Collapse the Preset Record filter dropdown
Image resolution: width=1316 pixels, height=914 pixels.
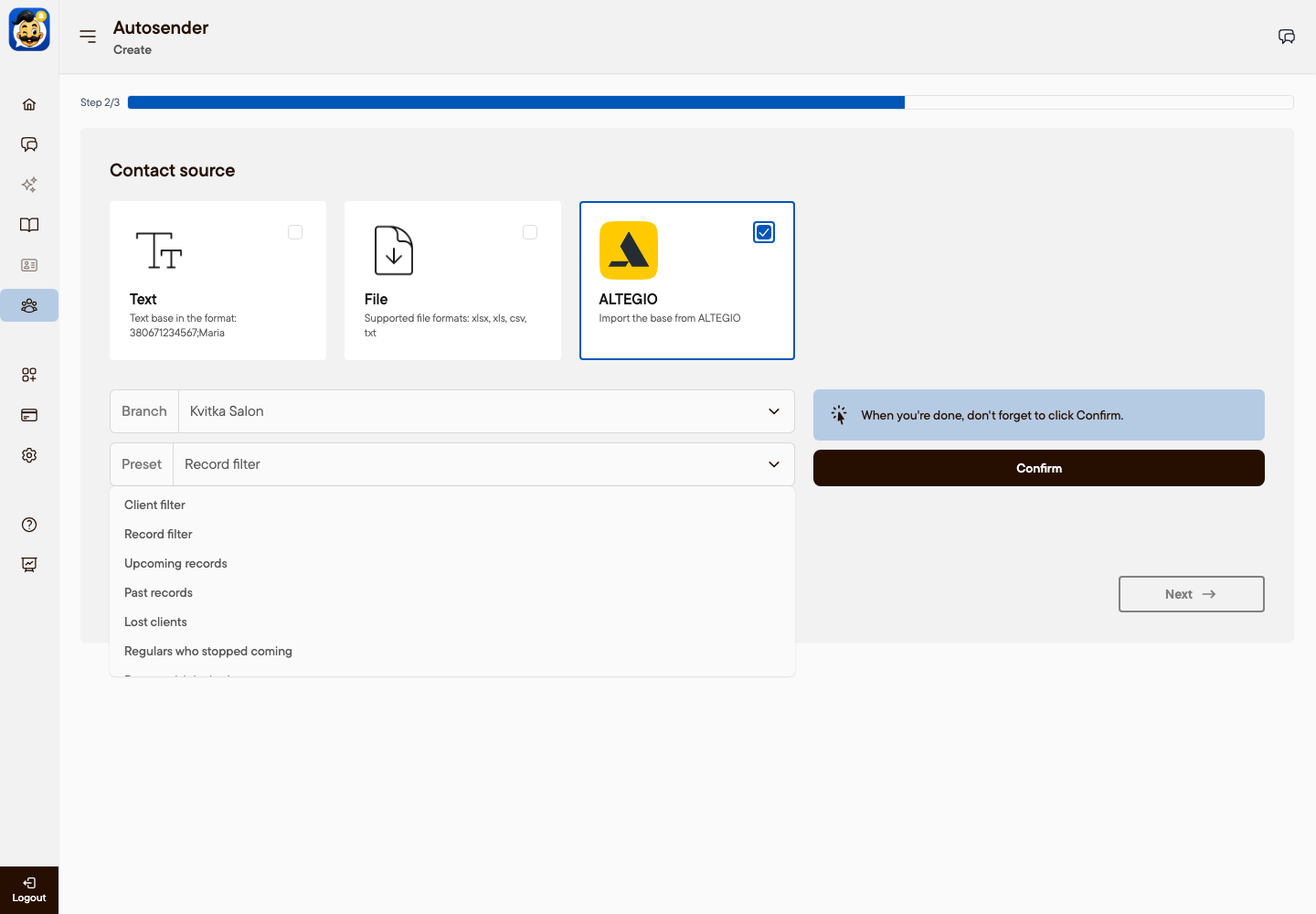tap(452, 464)
